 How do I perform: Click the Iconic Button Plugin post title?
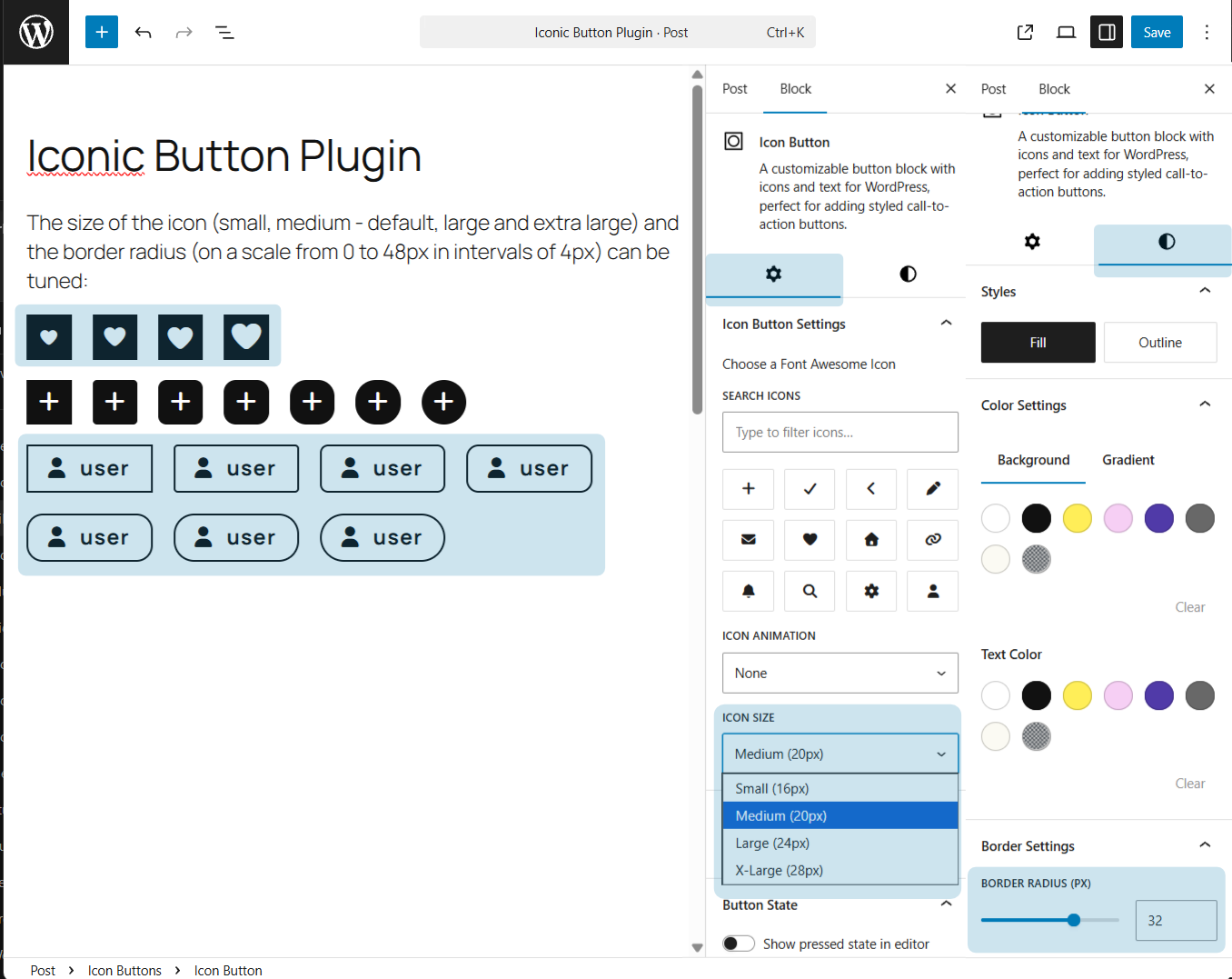click(x=224, y=156)
